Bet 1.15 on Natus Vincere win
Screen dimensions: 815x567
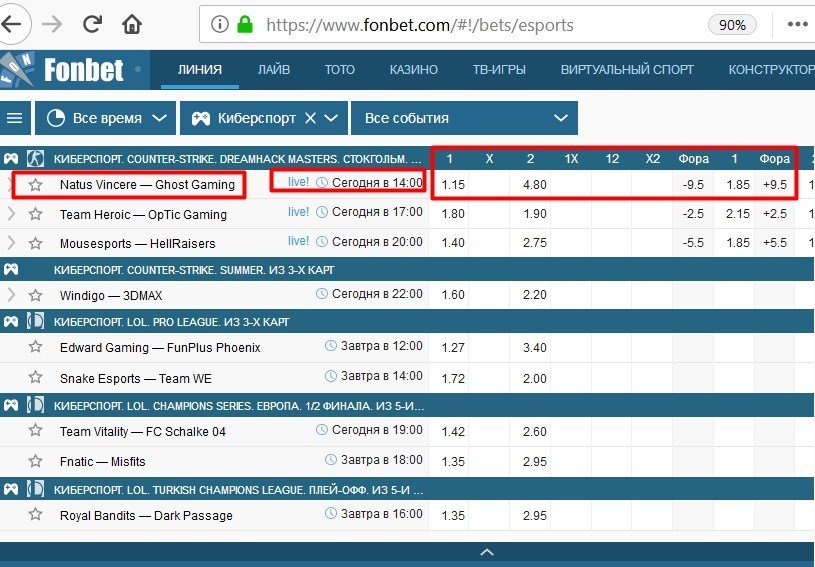pos(453,184)
